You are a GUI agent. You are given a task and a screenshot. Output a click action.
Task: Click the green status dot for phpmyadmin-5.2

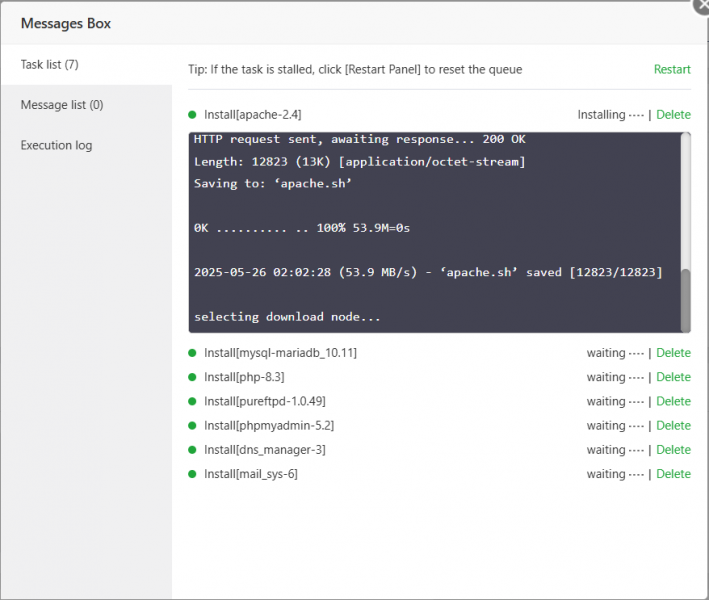(x=192, y=425)
